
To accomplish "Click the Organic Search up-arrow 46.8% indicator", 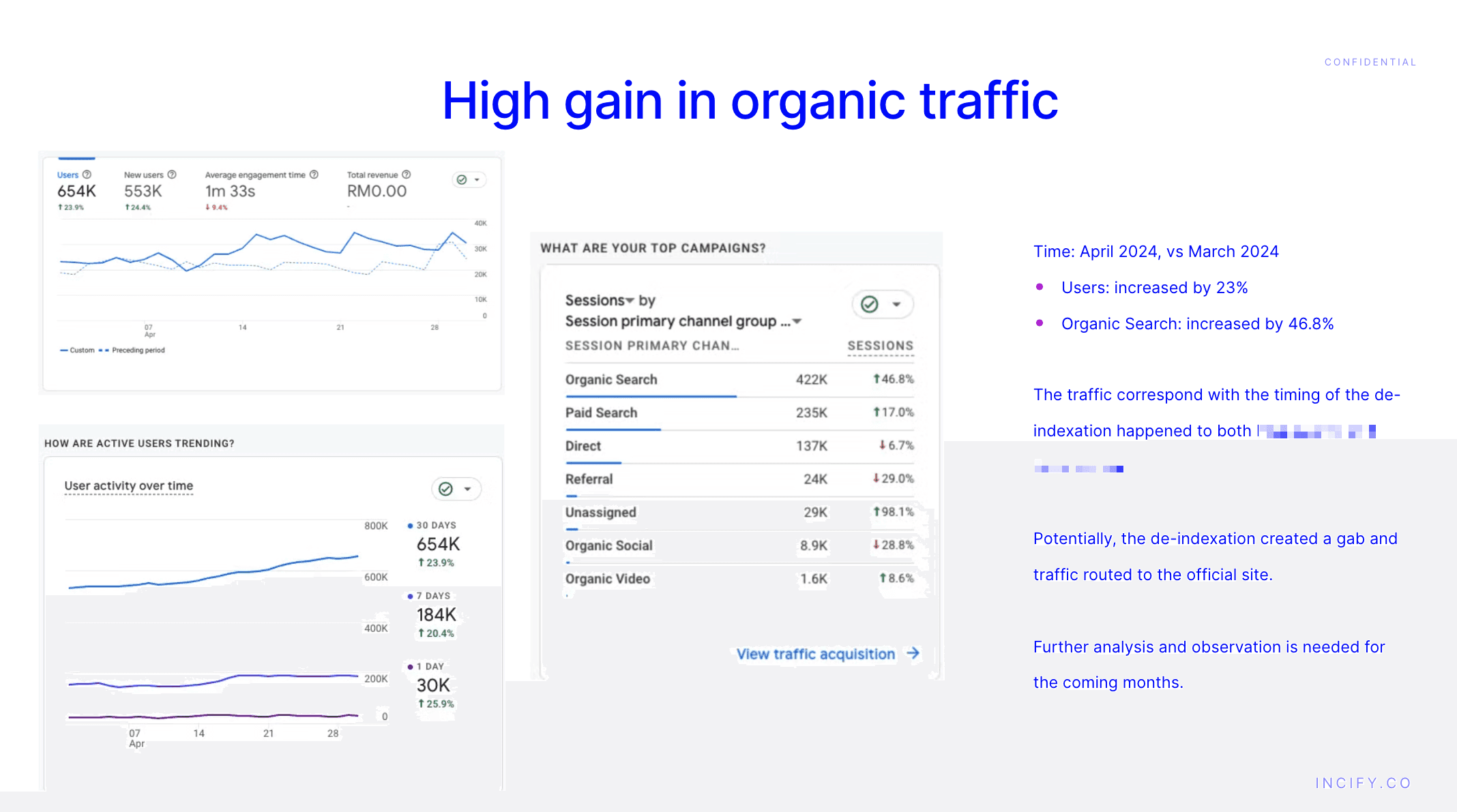I will click(x=893, y=379).
